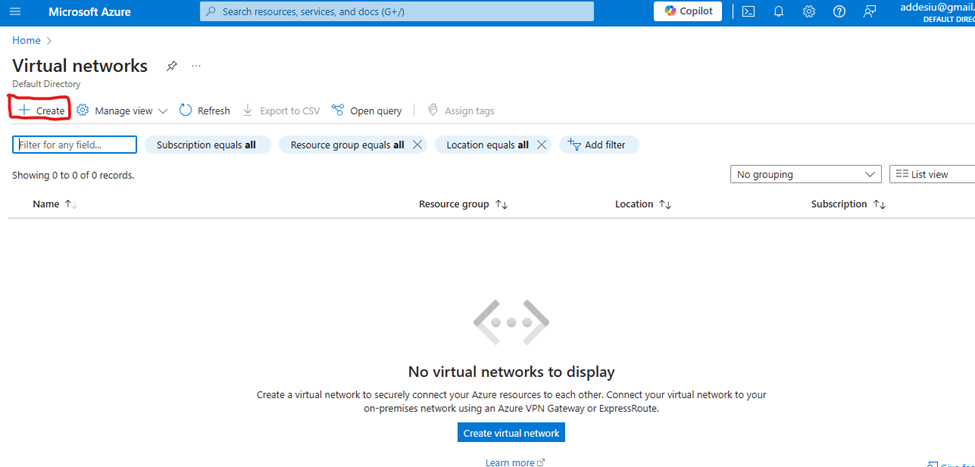Viewport: 975px width, 467px height.
Task: Open query in Resource Graph
Action: (367, 111)
